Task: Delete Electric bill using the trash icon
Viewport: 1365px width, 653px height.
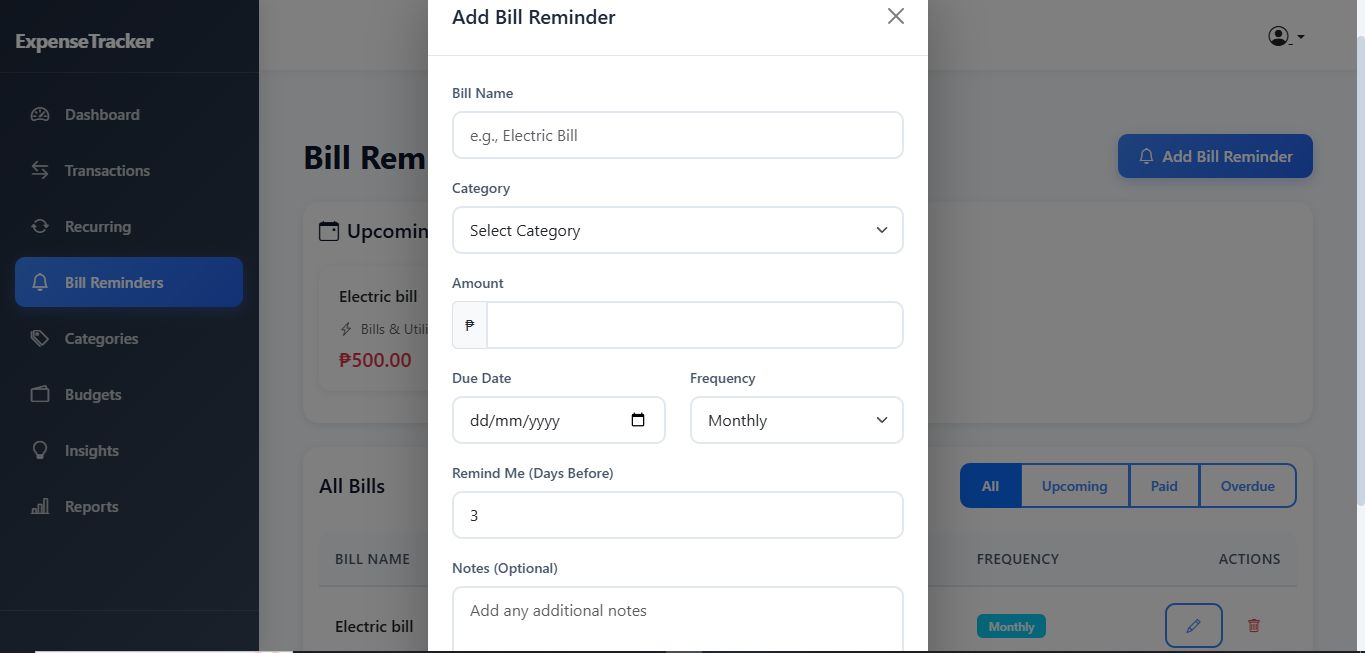Action: [1254, 626]
